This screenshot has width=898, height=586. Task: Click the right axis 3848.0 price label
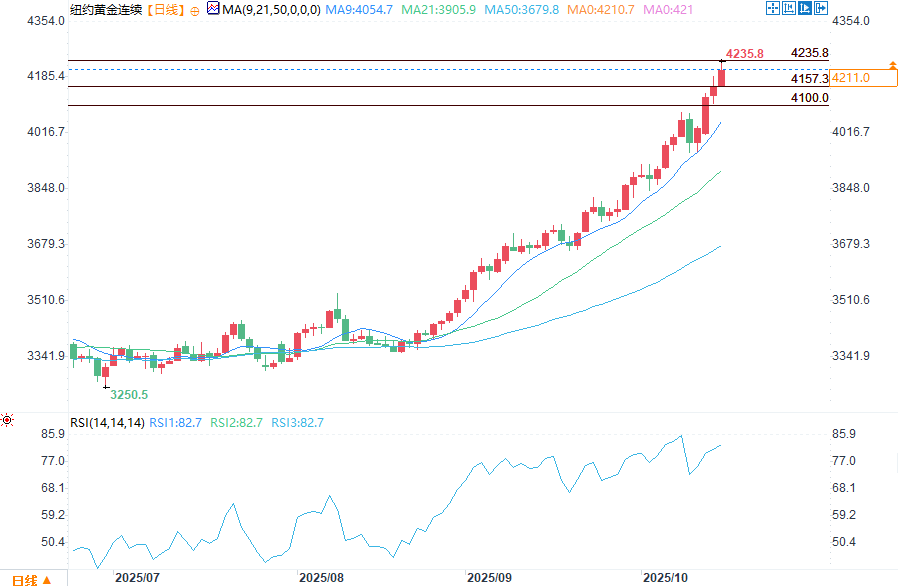coord(850,188)
